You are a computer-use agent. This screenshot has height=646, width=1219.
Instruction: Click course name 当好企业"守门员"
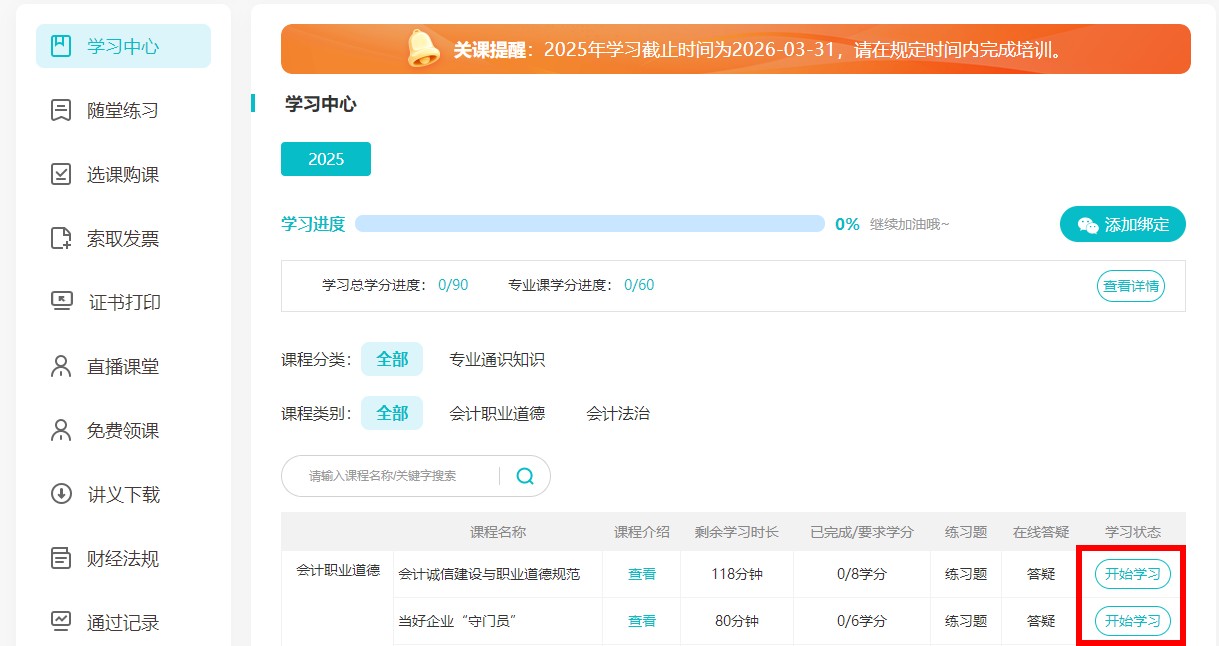[x=457, y=621]
